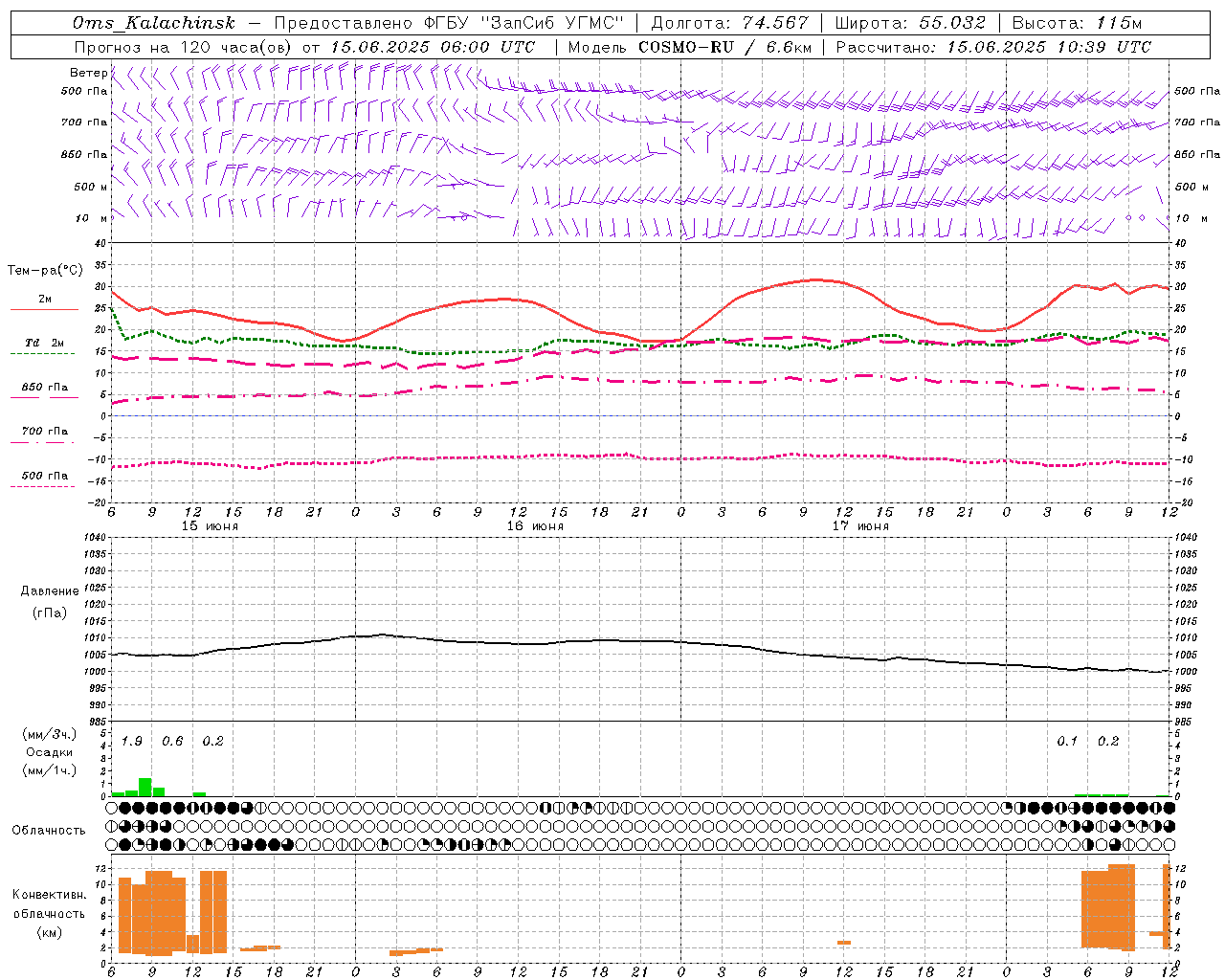Viewport: 1225px width, 980px height.
Task: Click the "Облачность" cloud cover label
Action: click(x=49, y=831)
